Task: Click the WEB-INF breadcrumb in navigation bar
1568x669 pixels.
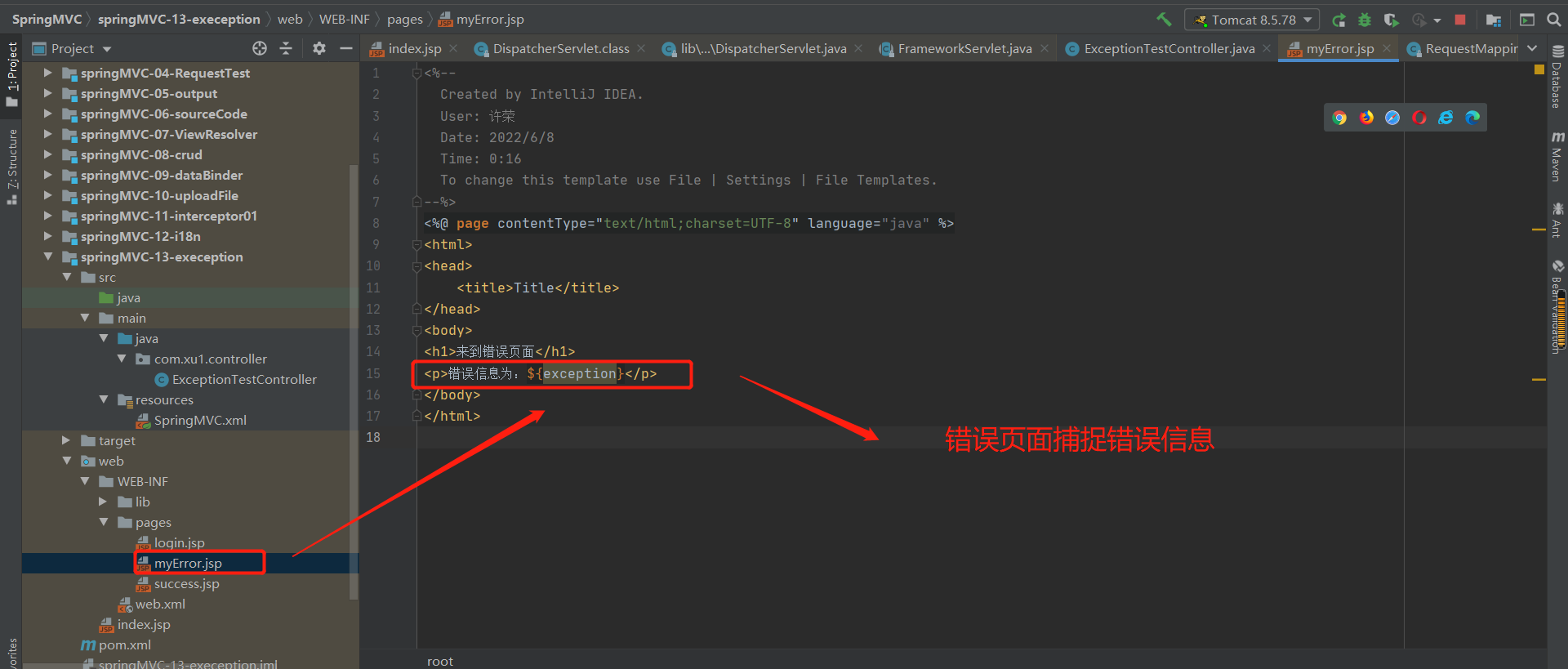Action: pos(344,20)
